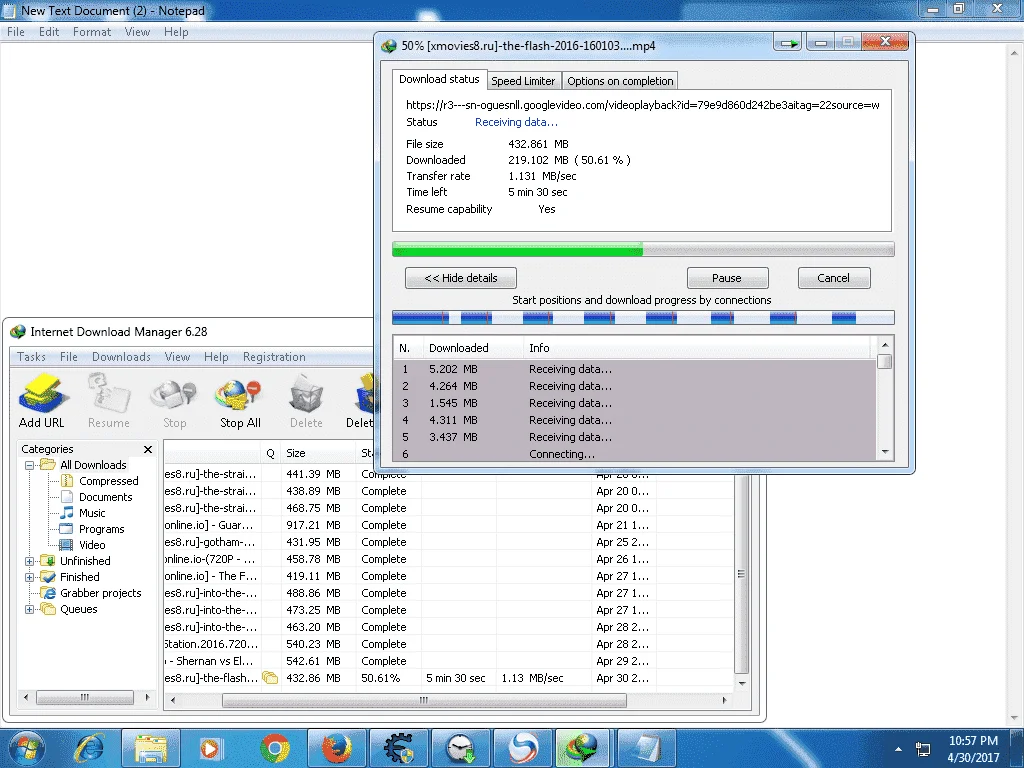1024x768 pixels.
Task: Select the Music category
Action: point(92,513)
